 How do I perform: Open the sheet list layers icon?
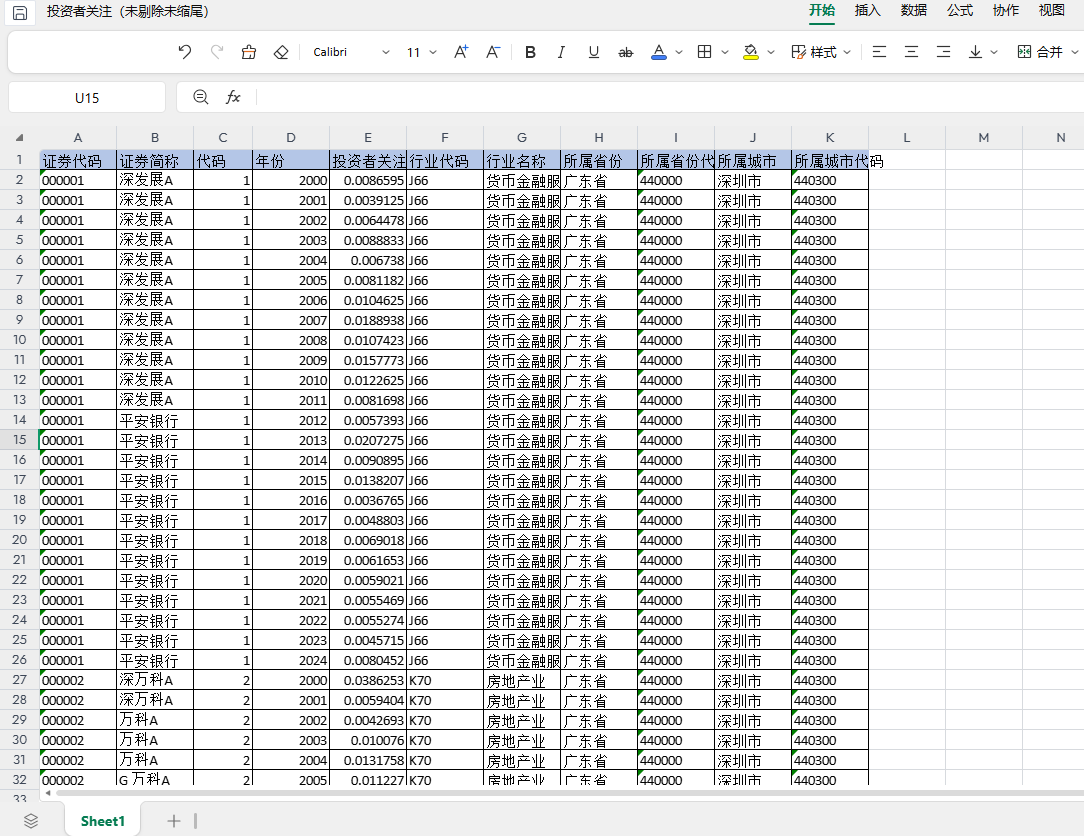click(x=31, y=821)
